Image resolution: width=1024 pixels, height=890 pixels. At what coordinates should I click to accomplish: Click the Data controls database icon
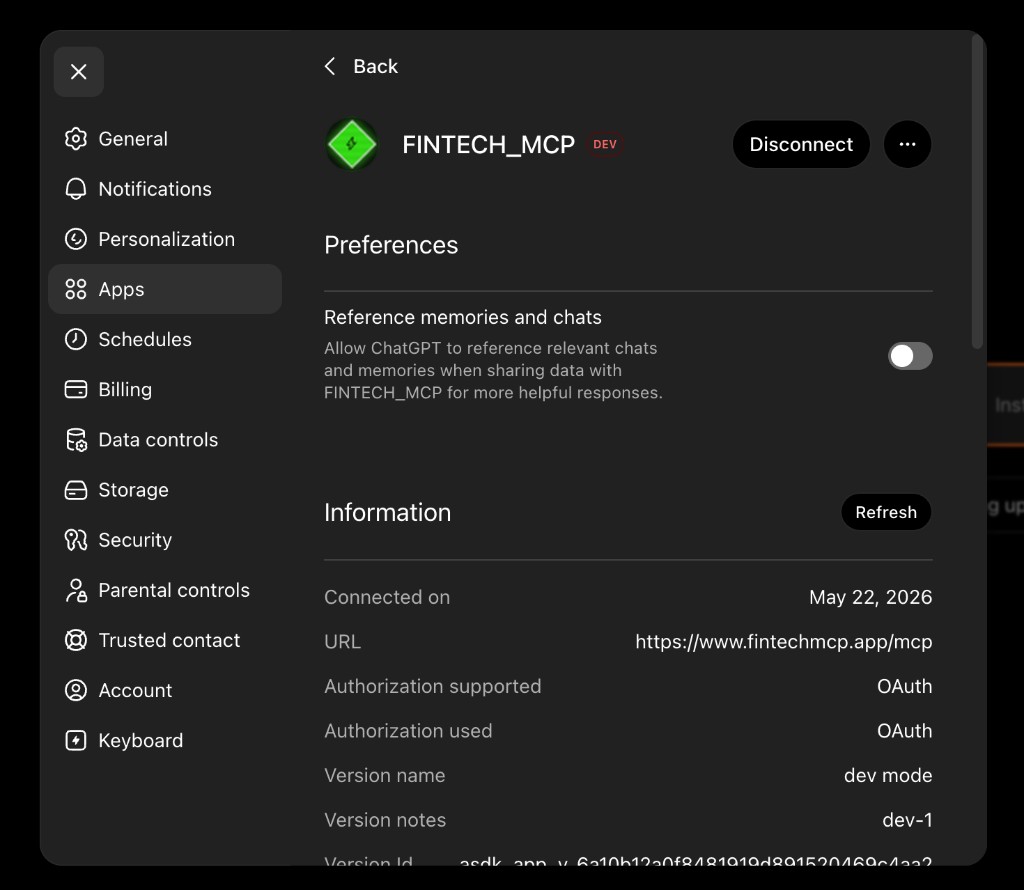[76, 439]
